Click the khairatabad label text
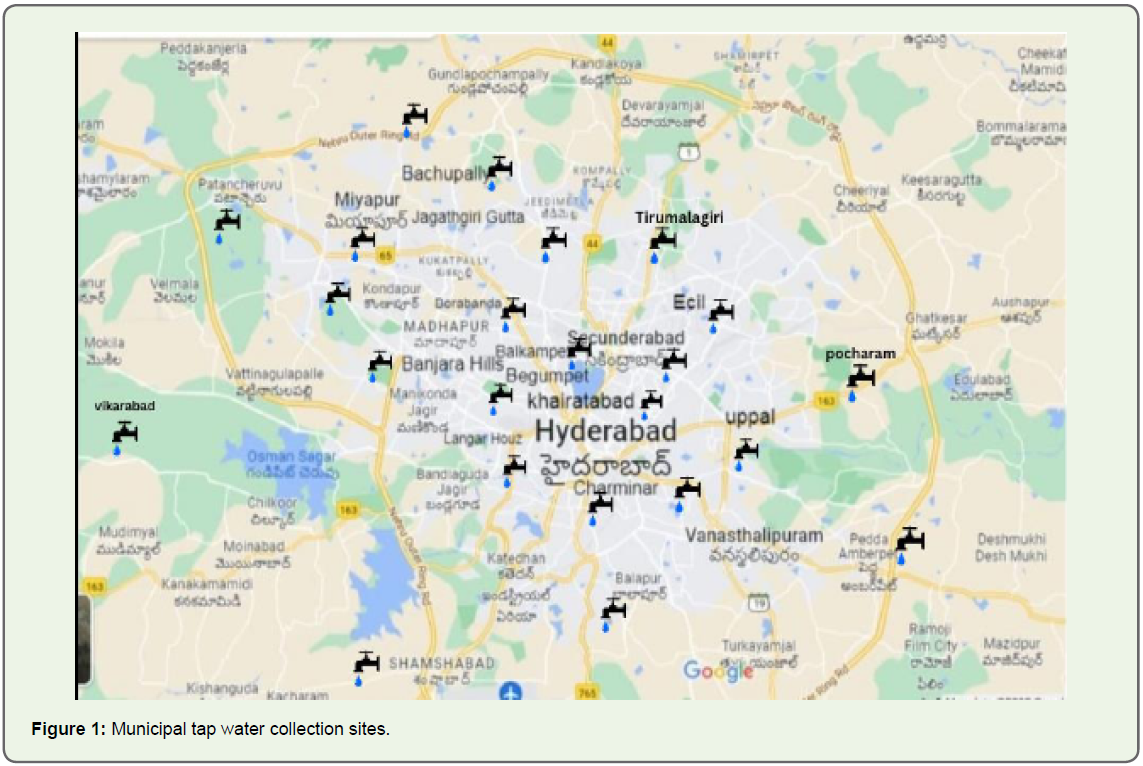The image size is (1143, 766). 580,400
